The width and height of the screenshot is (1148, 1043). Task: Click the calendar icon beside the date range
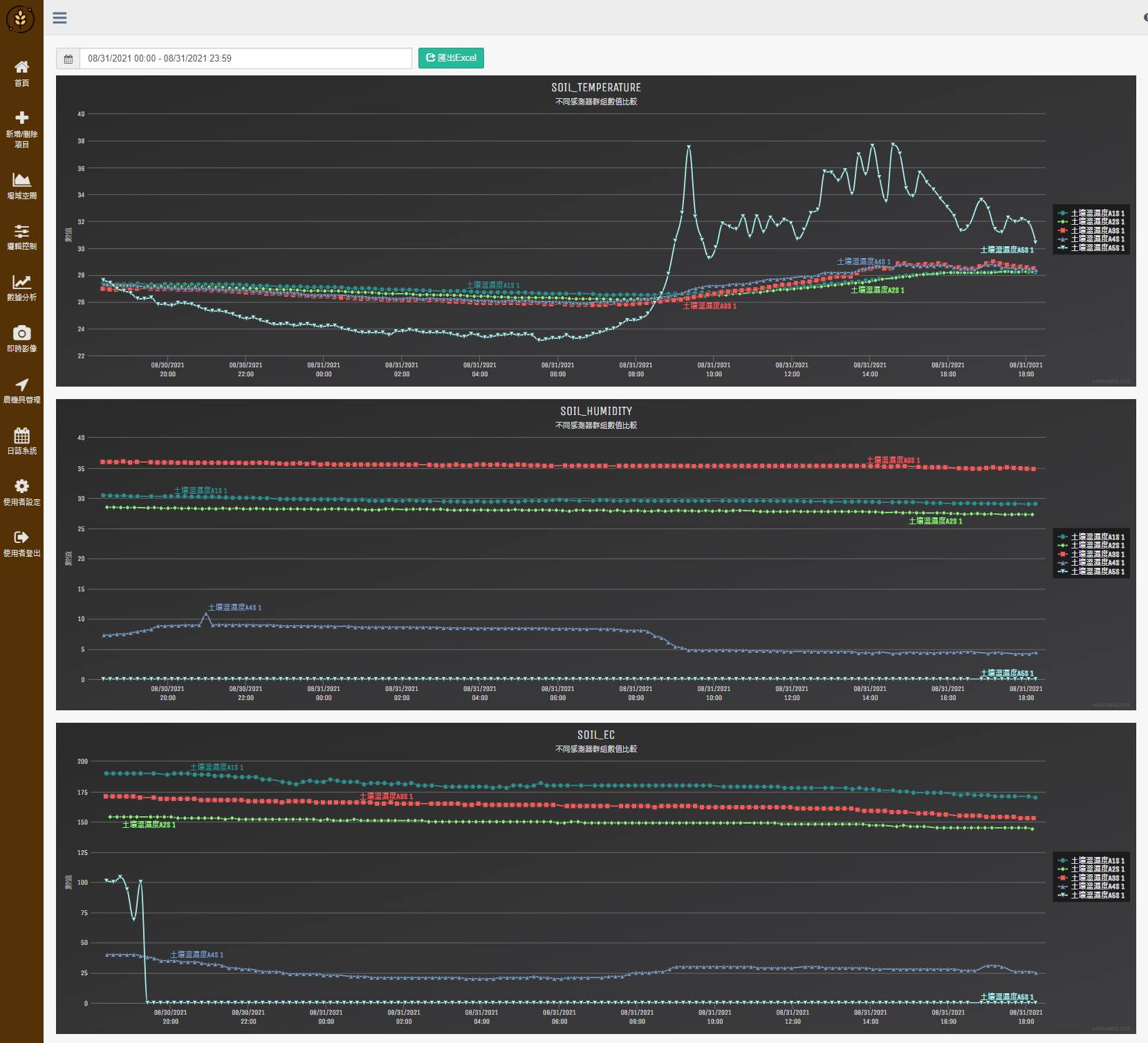click(x=68, y=59)
